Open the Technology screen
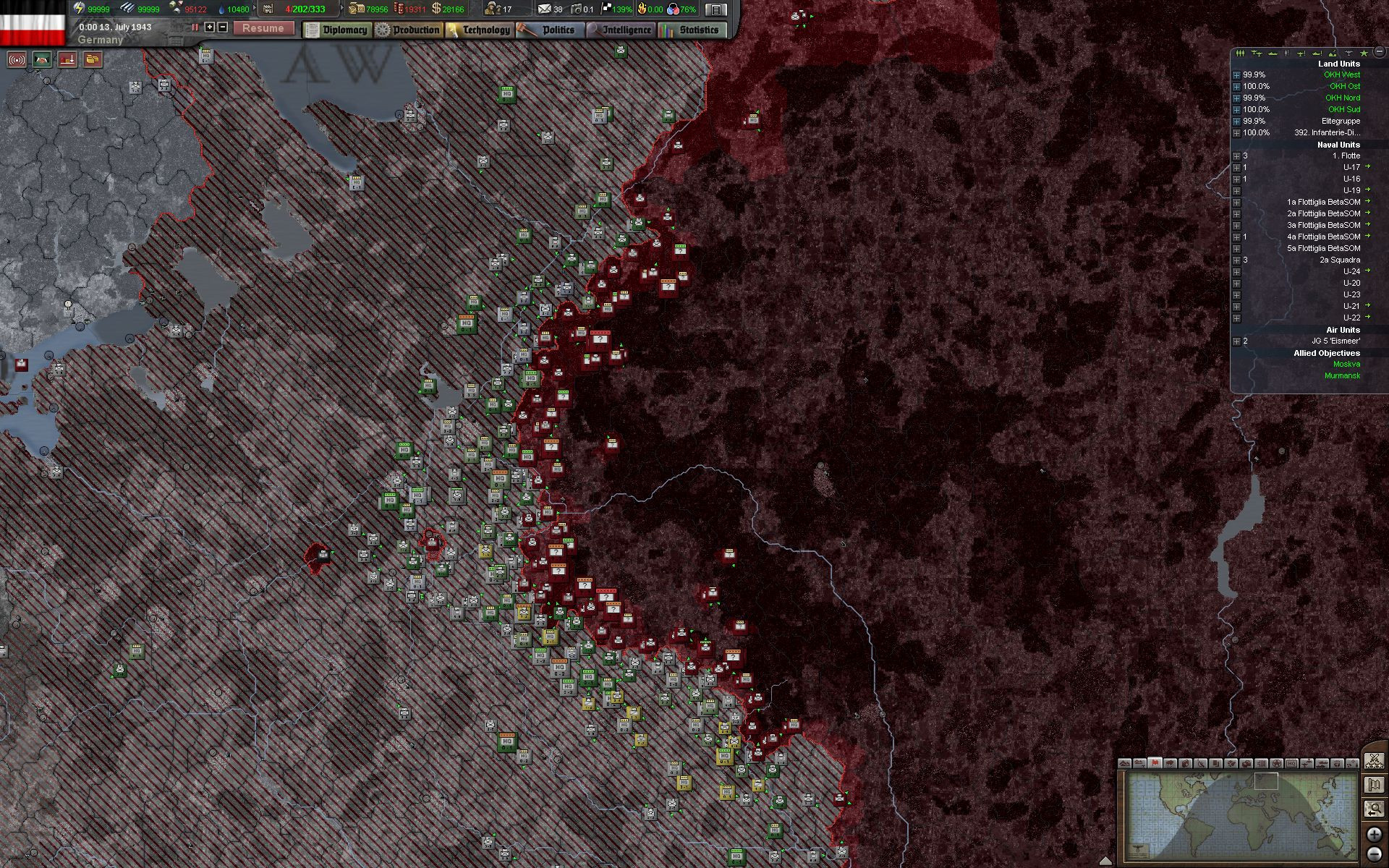Viewport: 1389px width, 868px height. click(479, 30)
